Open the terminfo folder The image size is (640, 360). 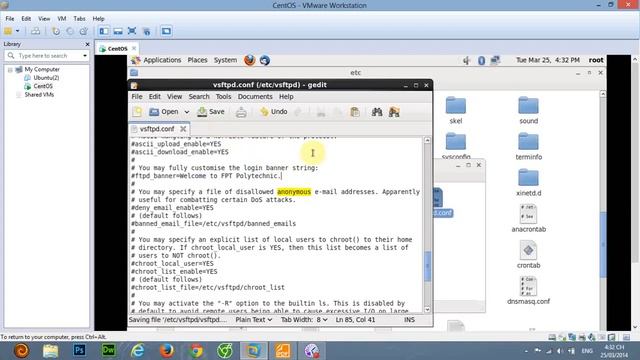[529, 146]
